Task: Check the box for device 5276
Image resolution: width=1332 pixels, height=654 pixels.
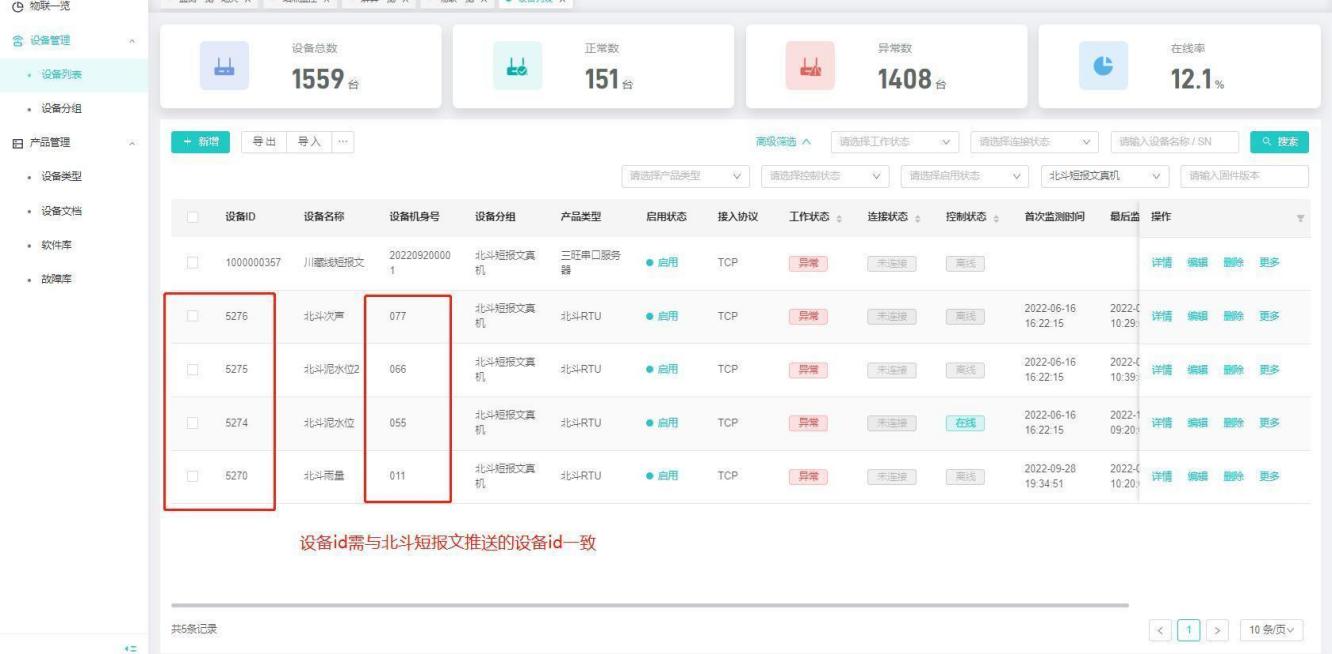Action: coord(192,316)
